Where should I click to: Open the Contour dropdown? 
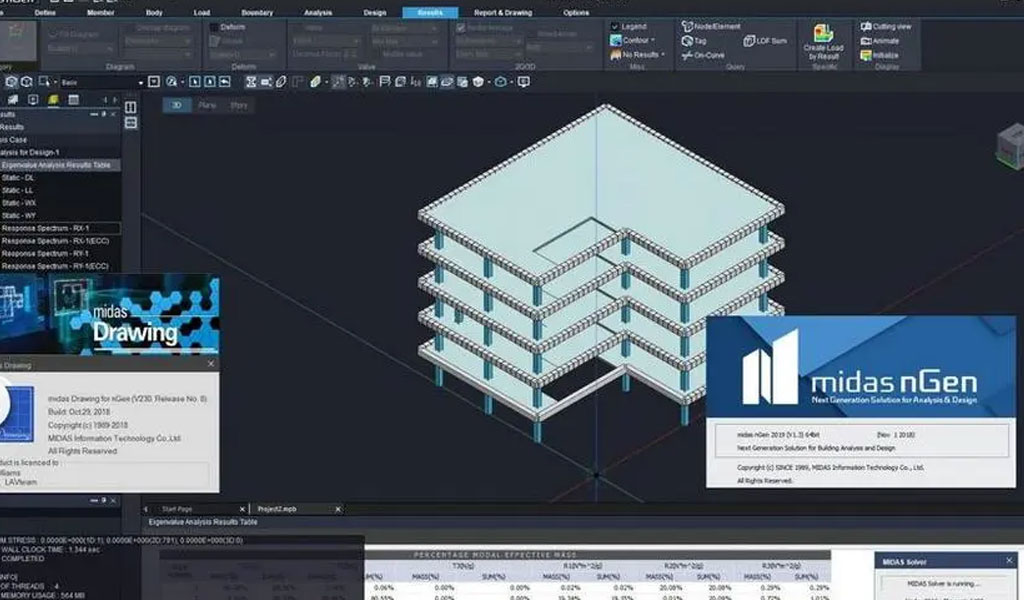click(x=636, y=41)
